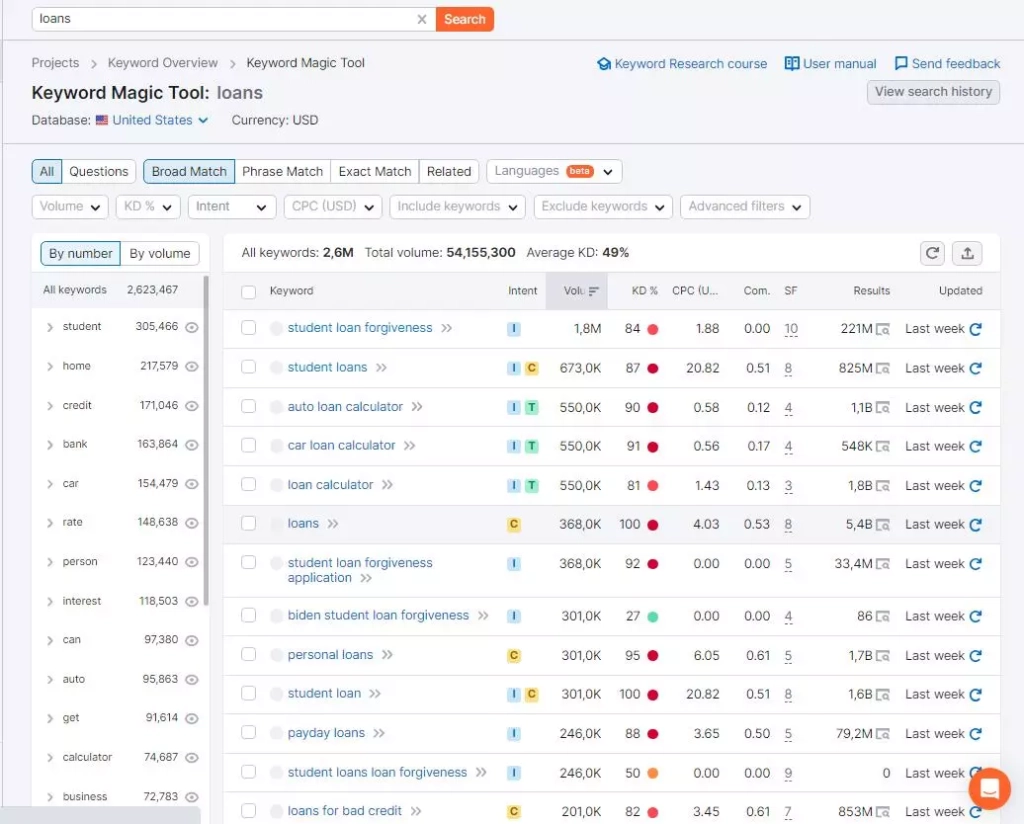Viewport: 1024px width, 824px height.
Task: Change the United States database
Action: [152, 120]
